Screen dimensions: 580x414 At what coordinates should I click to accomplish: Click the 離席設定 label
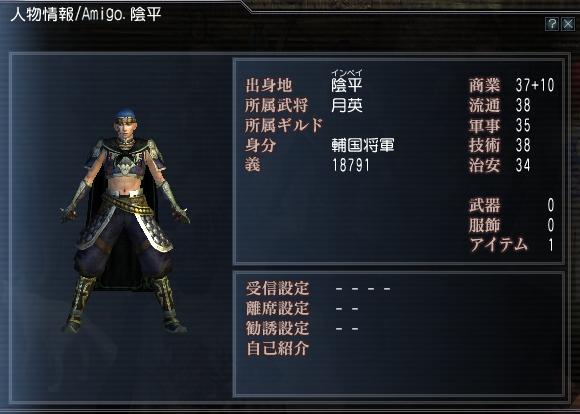point(277,308)
